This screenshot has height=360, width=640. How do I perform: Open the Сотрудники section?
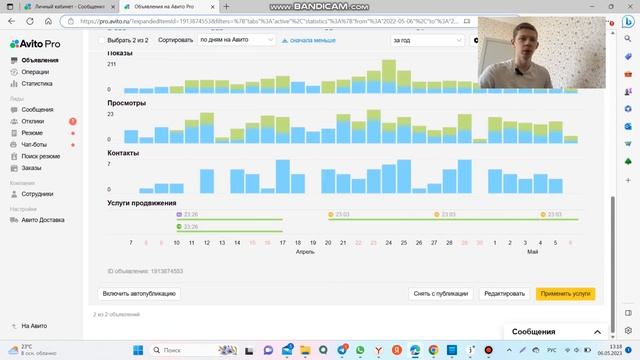tap(37, 194)
